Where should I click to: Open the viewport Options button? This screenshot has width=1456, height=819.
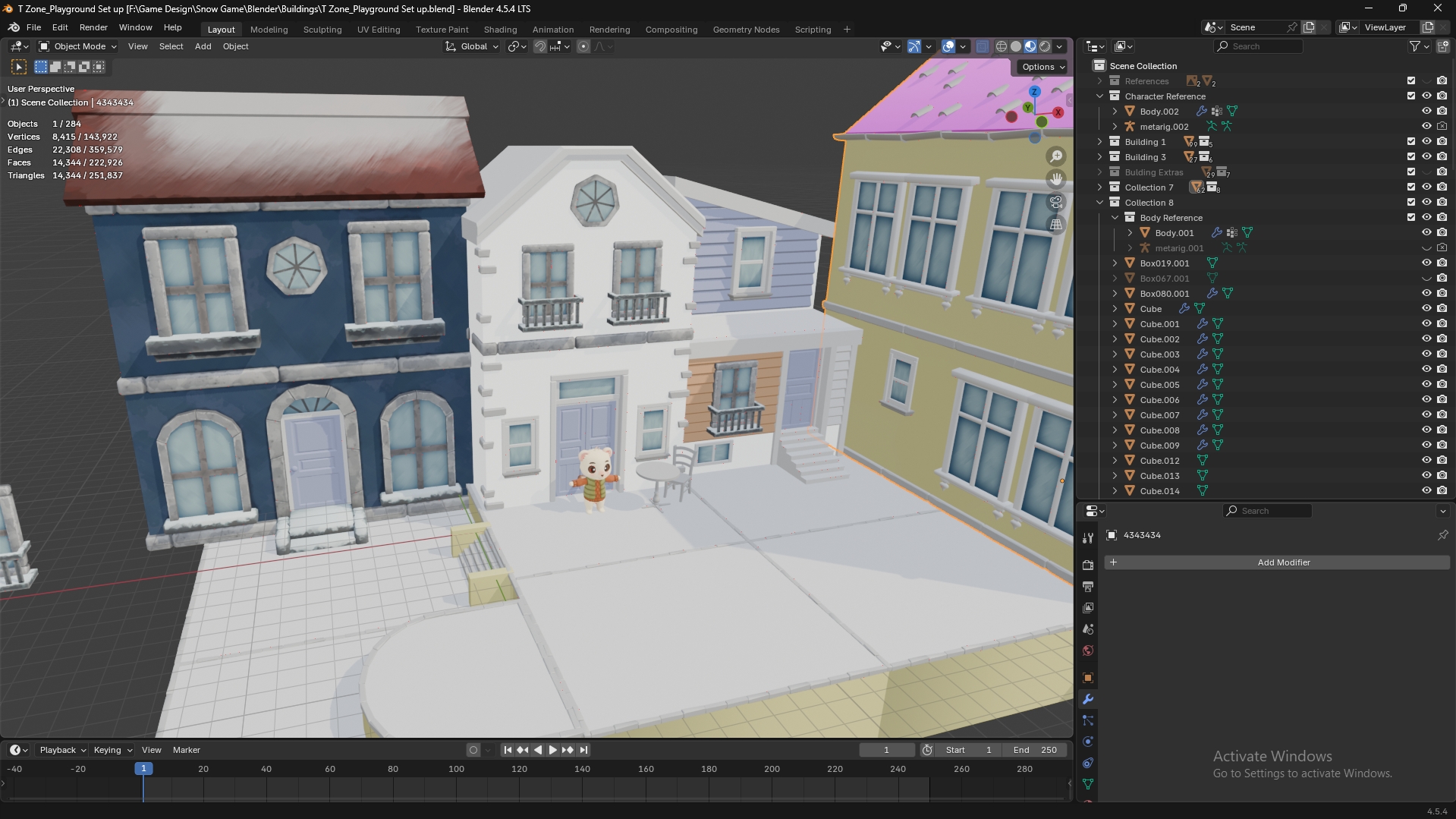pos(1042,67)
